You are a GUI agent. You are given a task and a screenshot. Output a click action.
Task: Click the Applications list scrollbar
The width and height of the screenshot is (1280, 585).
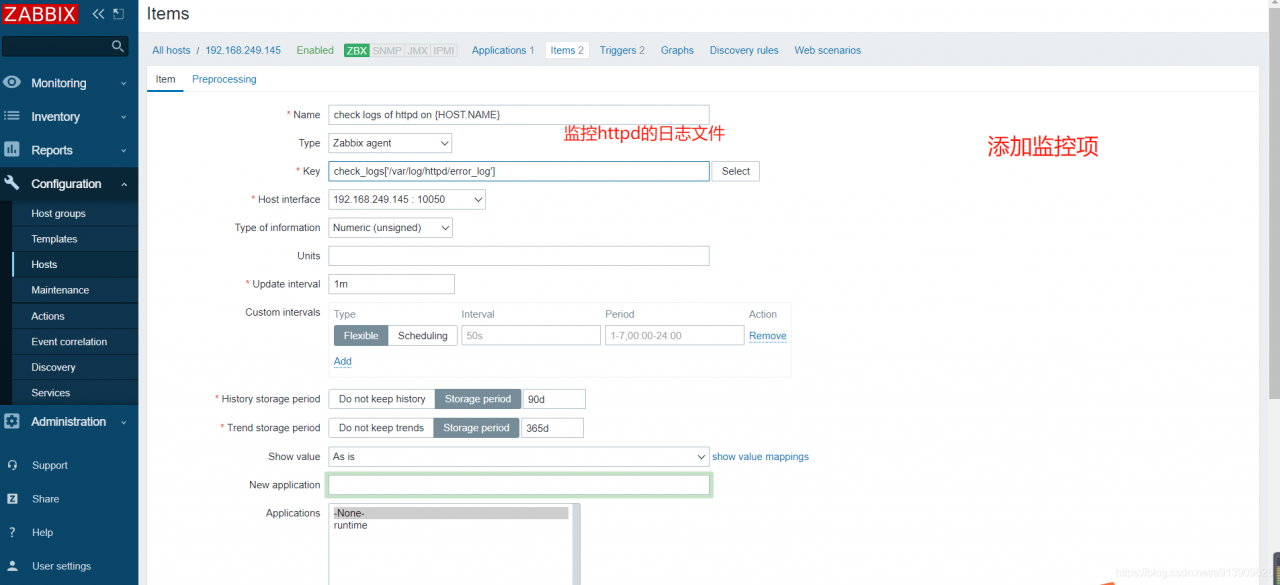577,545
